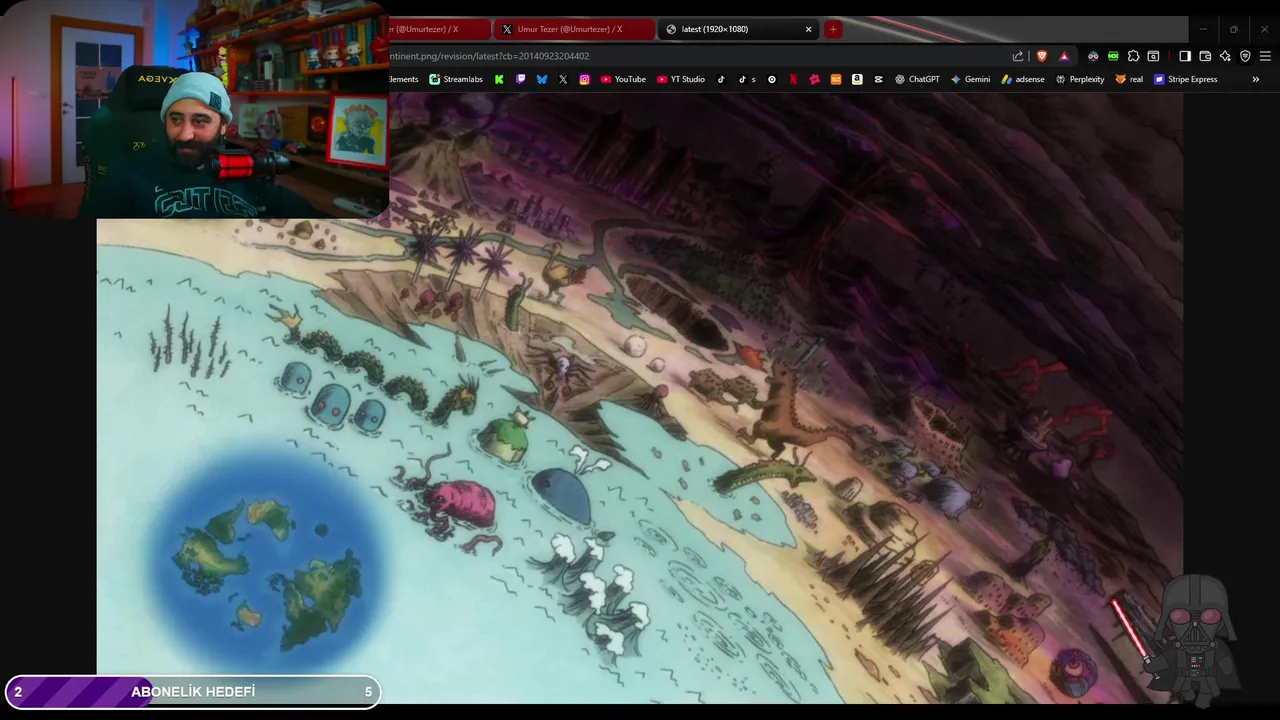The image size is (1280, 720).
Task: Close the latest (1920×1080) tab
Action: 808,29
